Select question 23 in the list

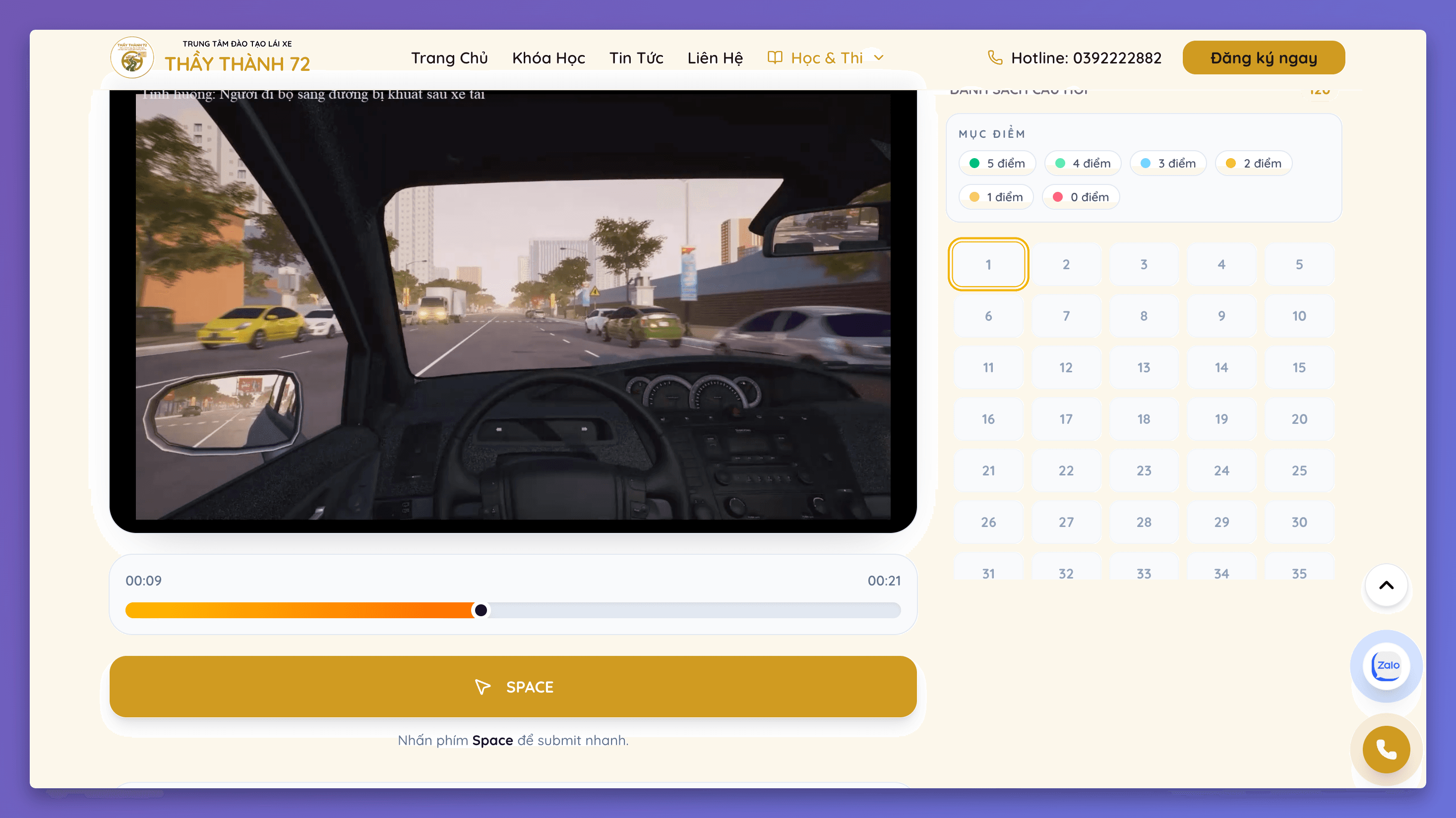point(1144,470)
